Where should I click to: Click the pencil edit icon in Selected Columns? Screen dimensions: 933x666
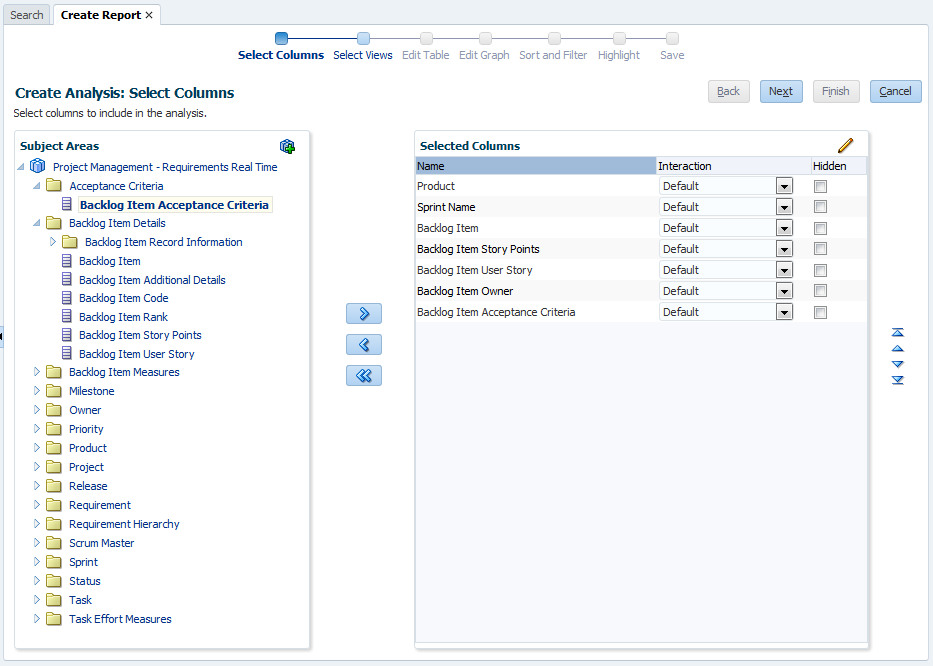point(846,146)
